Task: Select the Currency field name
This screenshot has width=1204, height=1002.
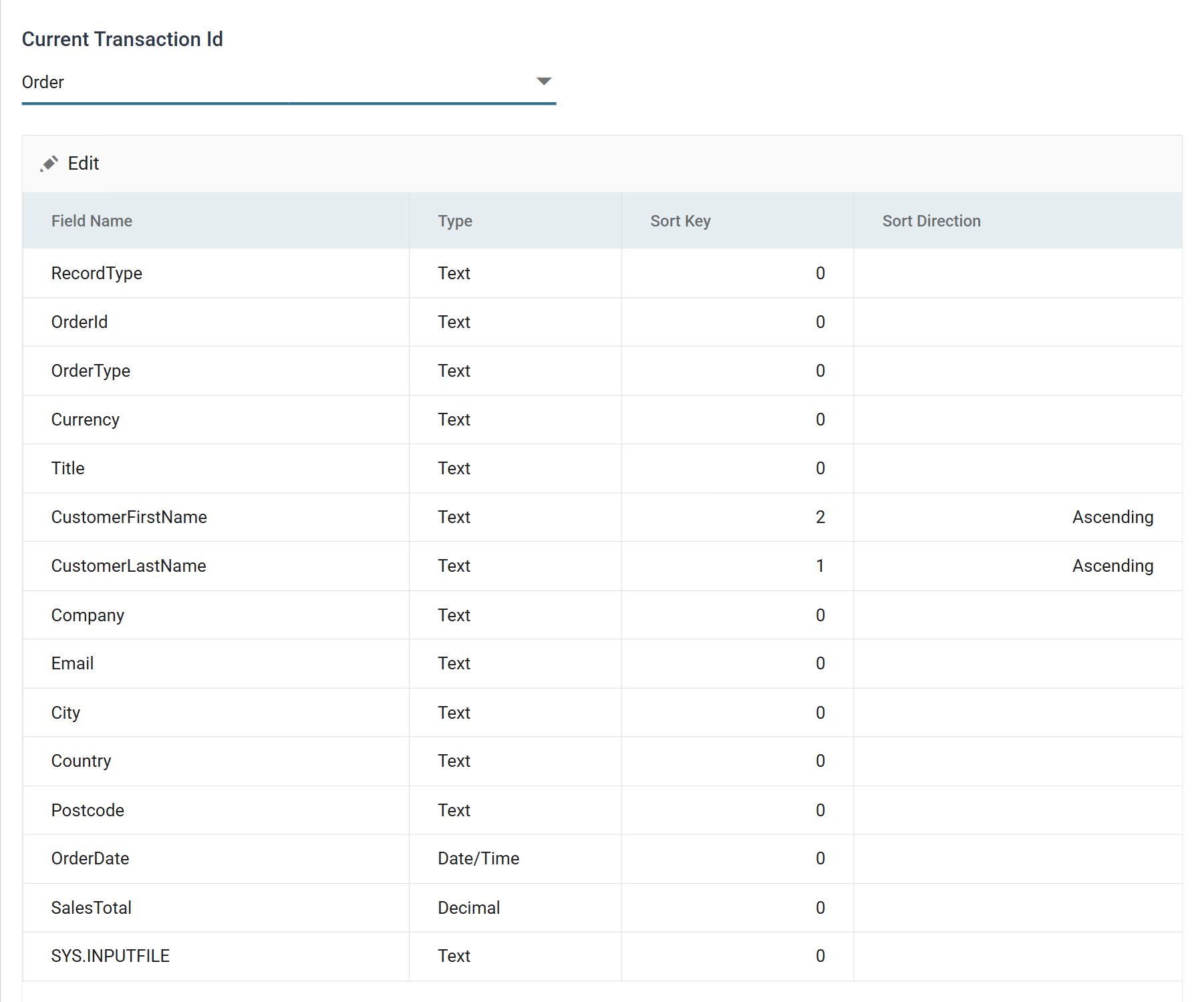Action: pyautogui.click(x=86, y=420)
